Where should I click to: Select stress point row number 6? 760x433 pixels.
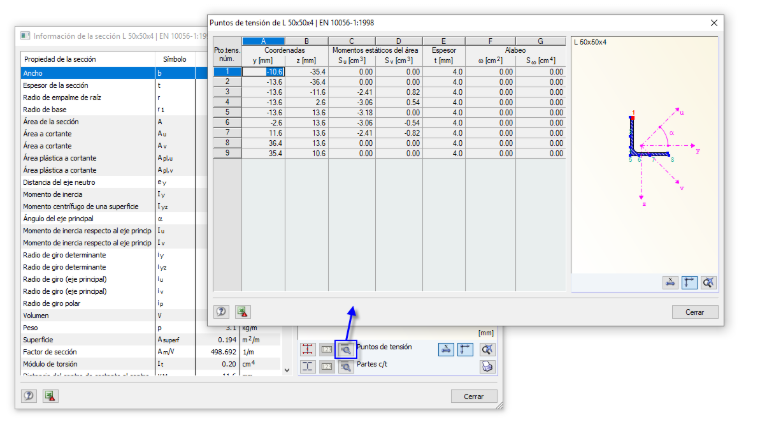click(227, 122)
